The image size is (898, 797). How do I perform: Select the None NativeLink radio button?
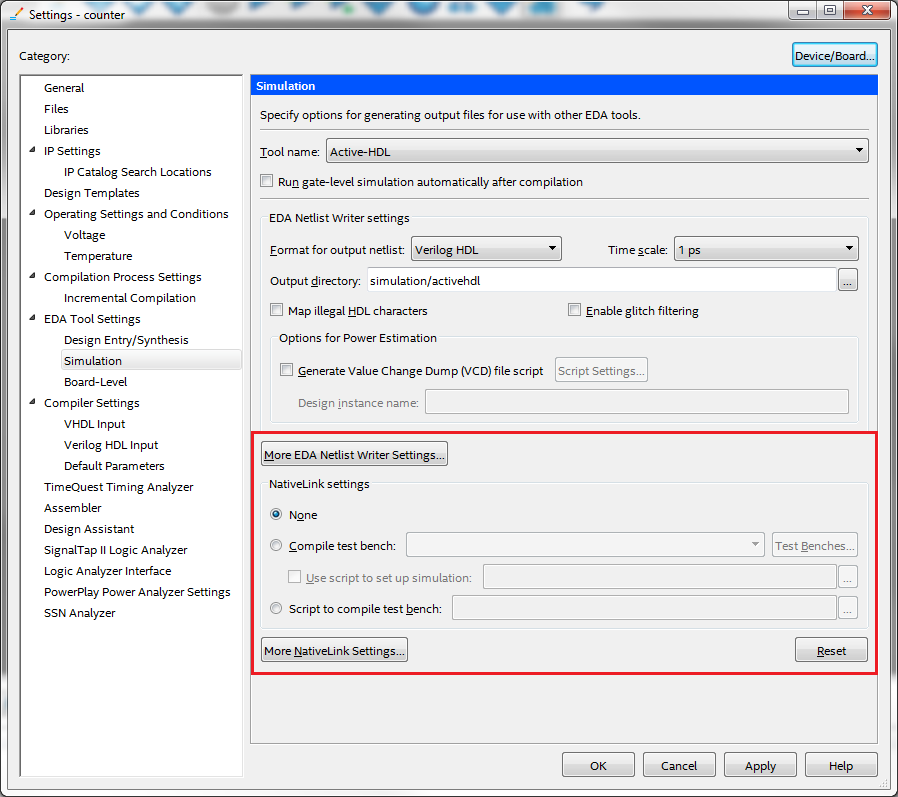(x=276, y=514)
